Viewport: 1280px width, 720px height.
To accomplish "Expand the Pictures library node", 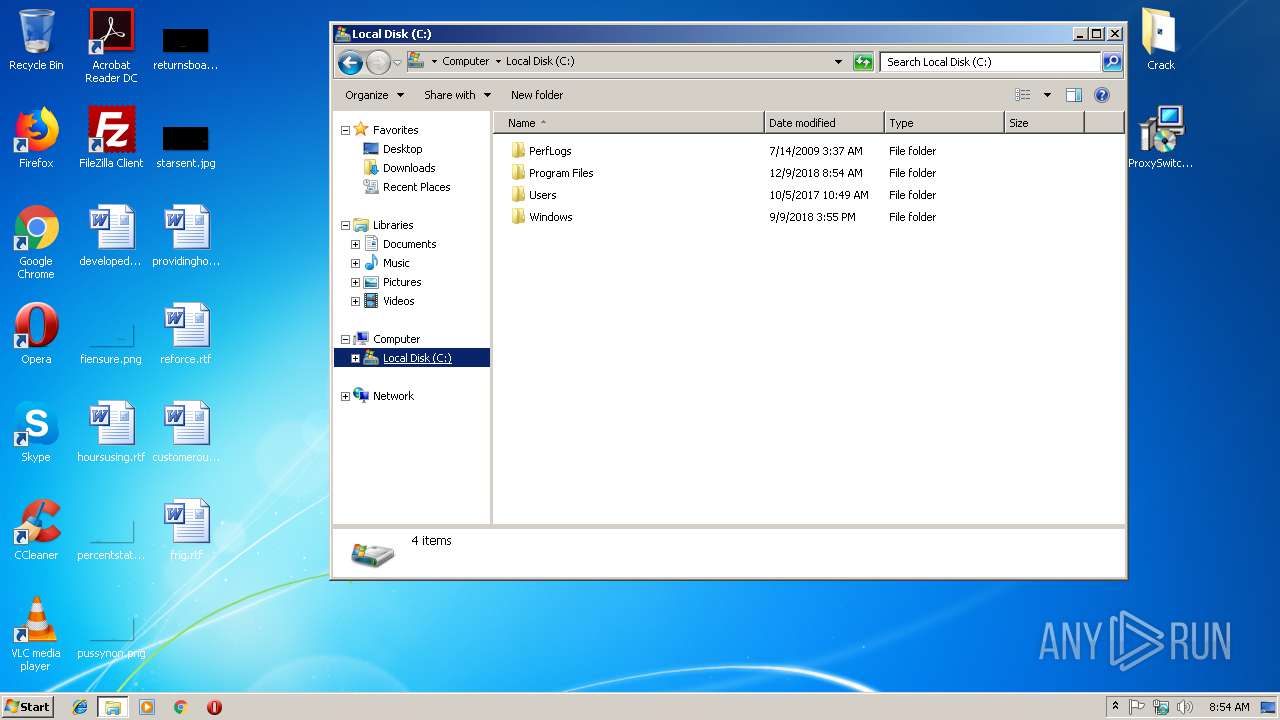I will 355,282.
